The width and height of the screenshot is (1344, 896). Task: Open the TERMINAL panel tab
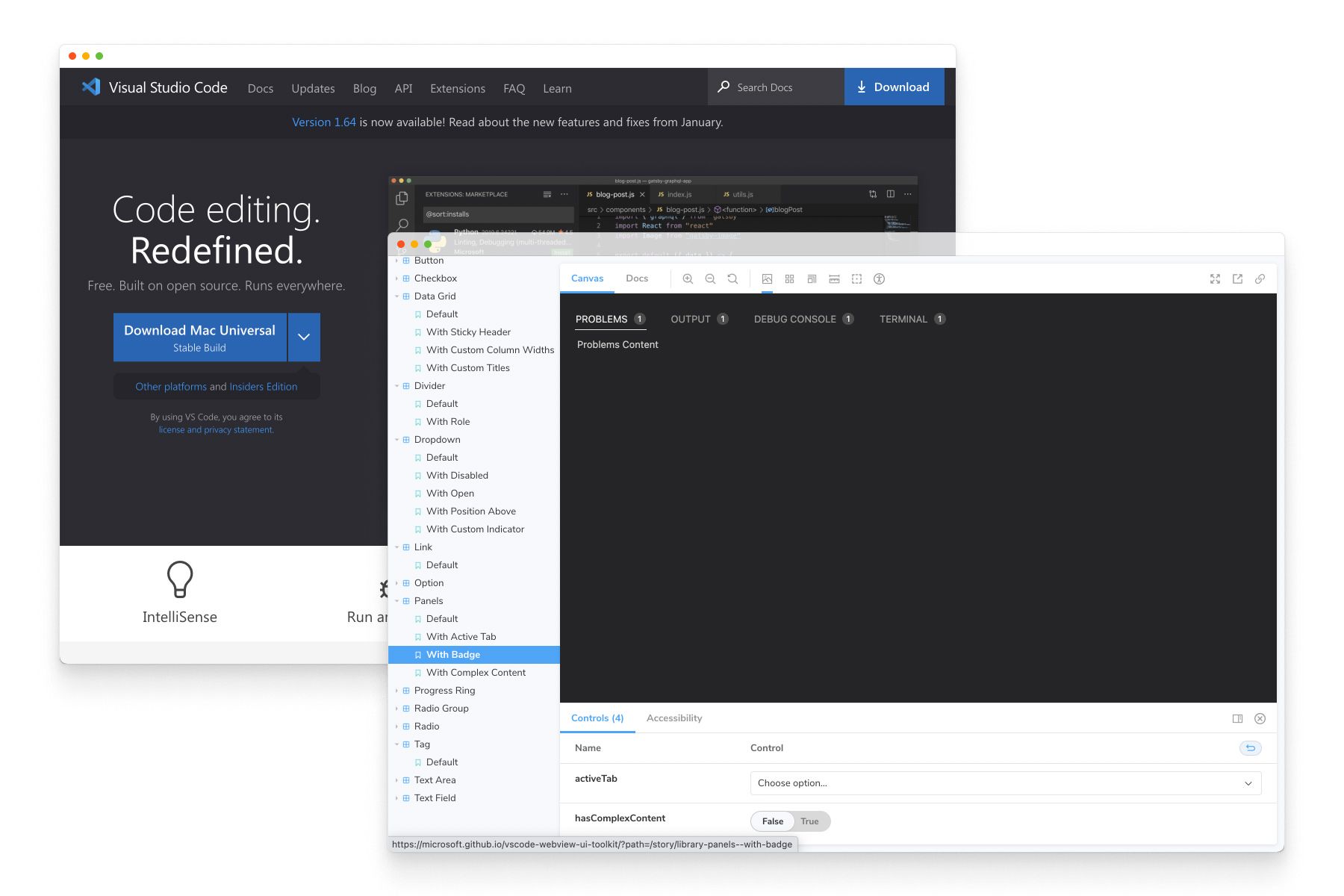click(912, 319)
